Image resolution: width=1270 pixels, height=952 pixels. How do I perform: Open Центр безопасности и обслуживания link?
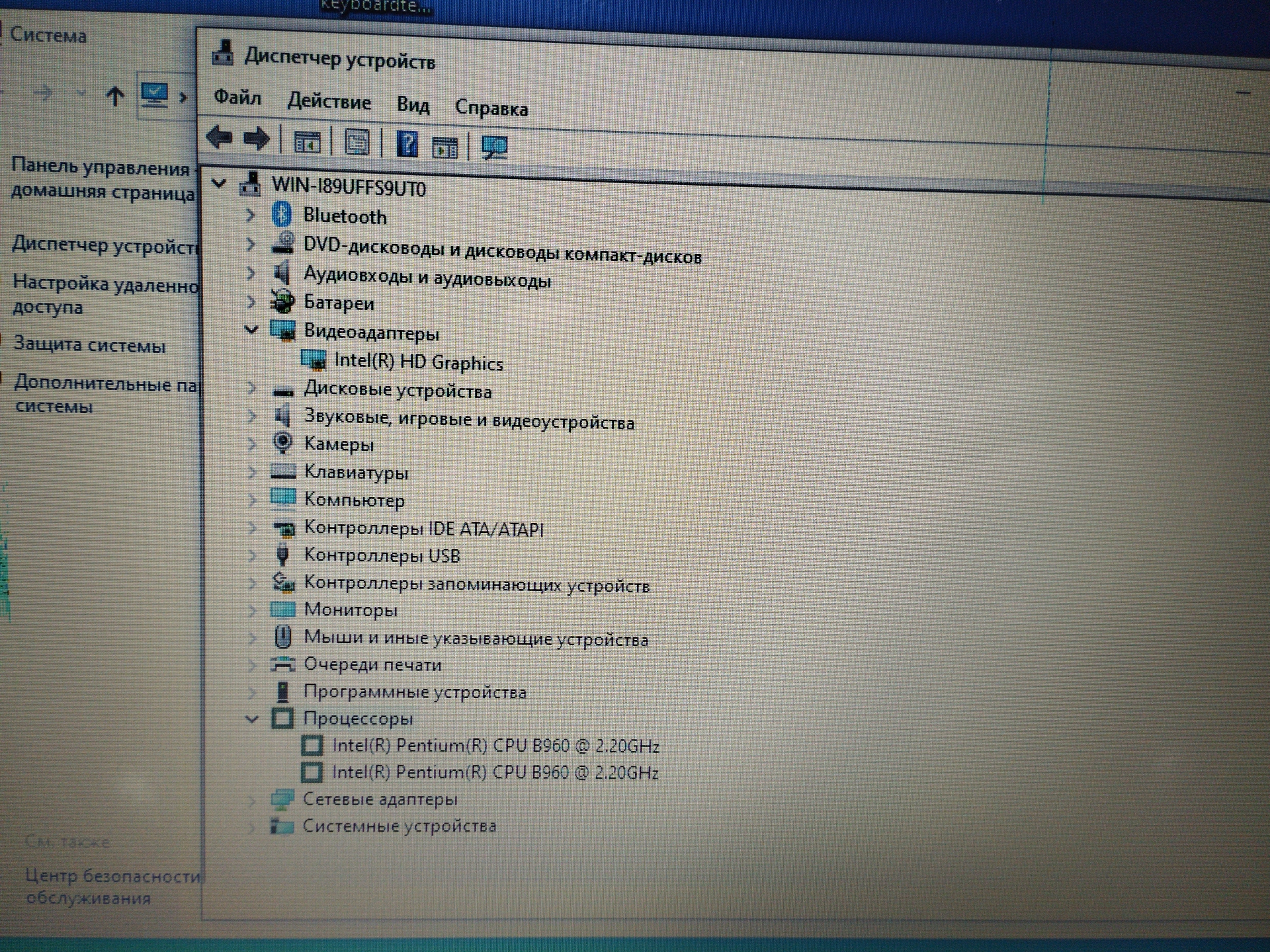pos(113,887)
